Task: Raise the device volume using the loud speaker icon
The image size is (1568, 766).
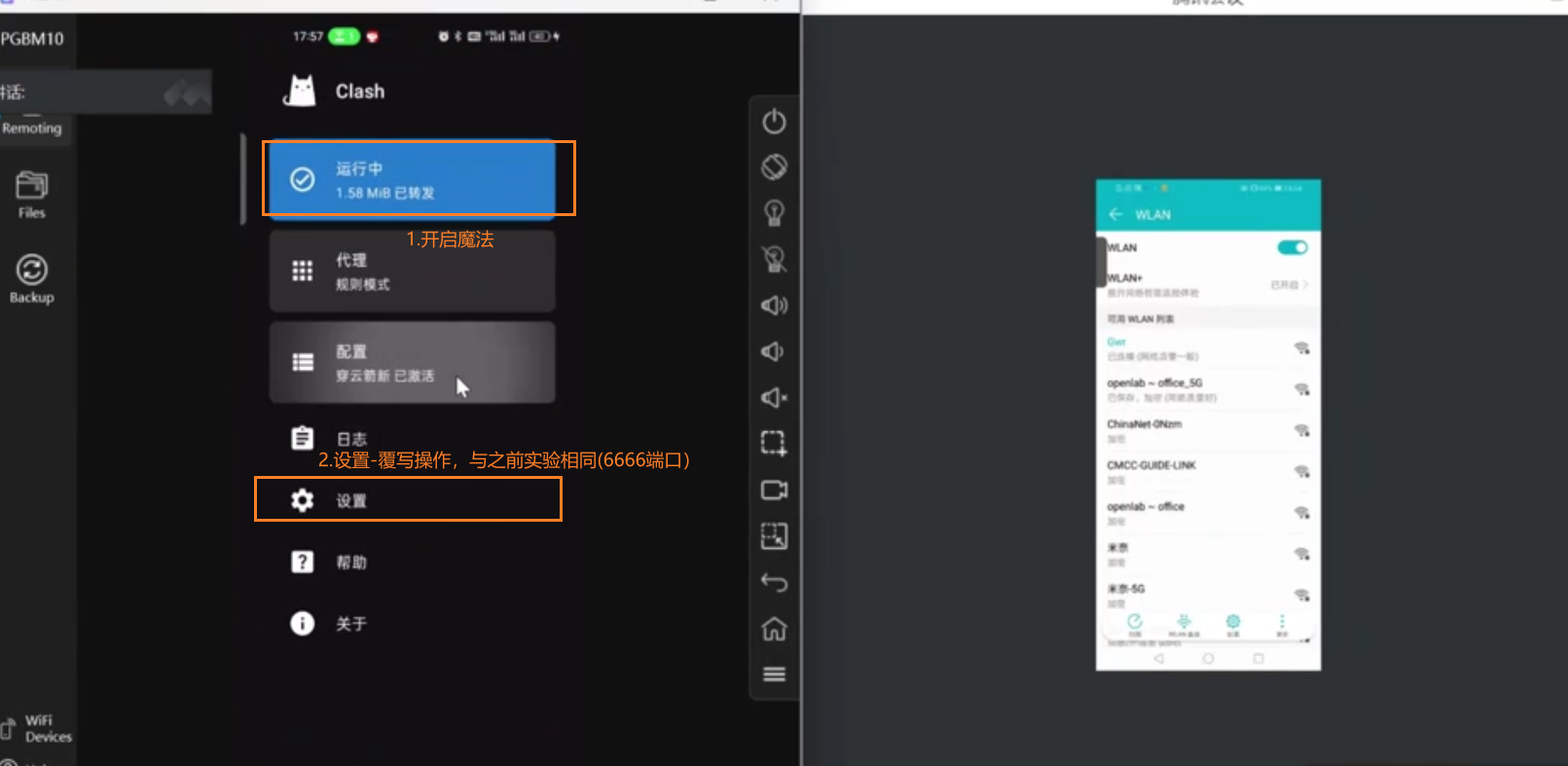Action: (774, 306)
